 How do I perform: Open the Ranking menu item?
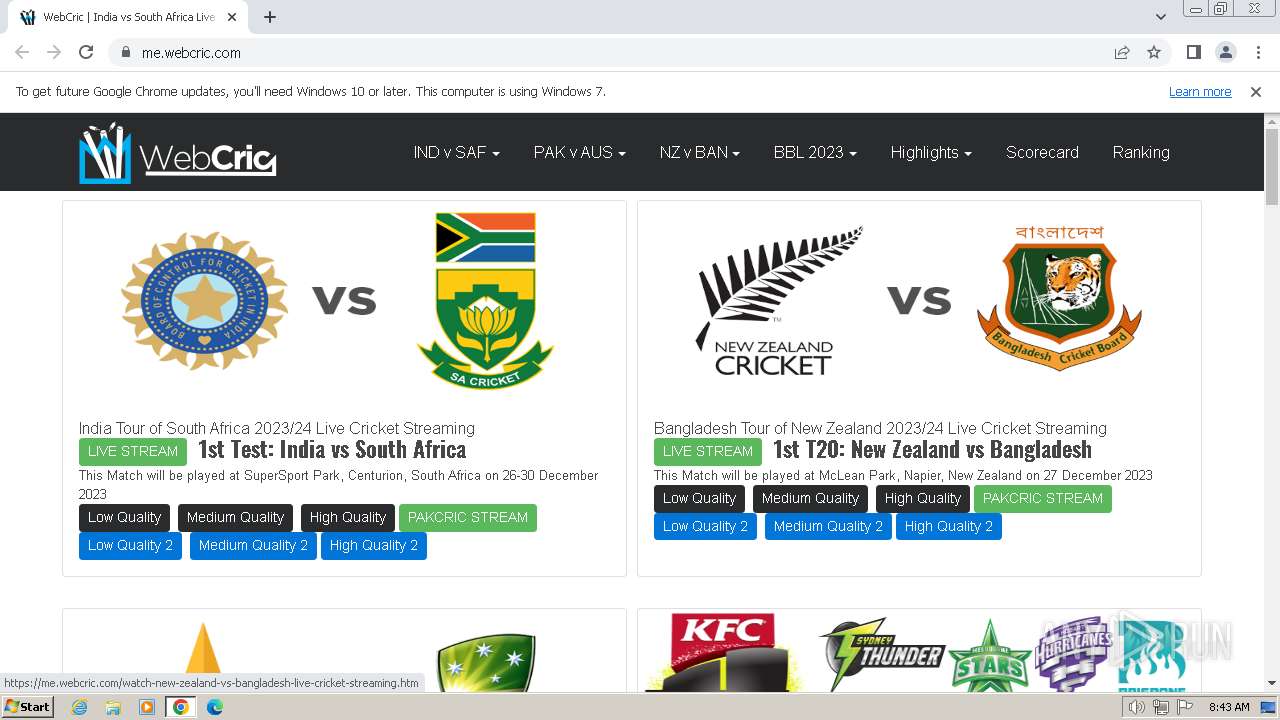click(1141, 152)
